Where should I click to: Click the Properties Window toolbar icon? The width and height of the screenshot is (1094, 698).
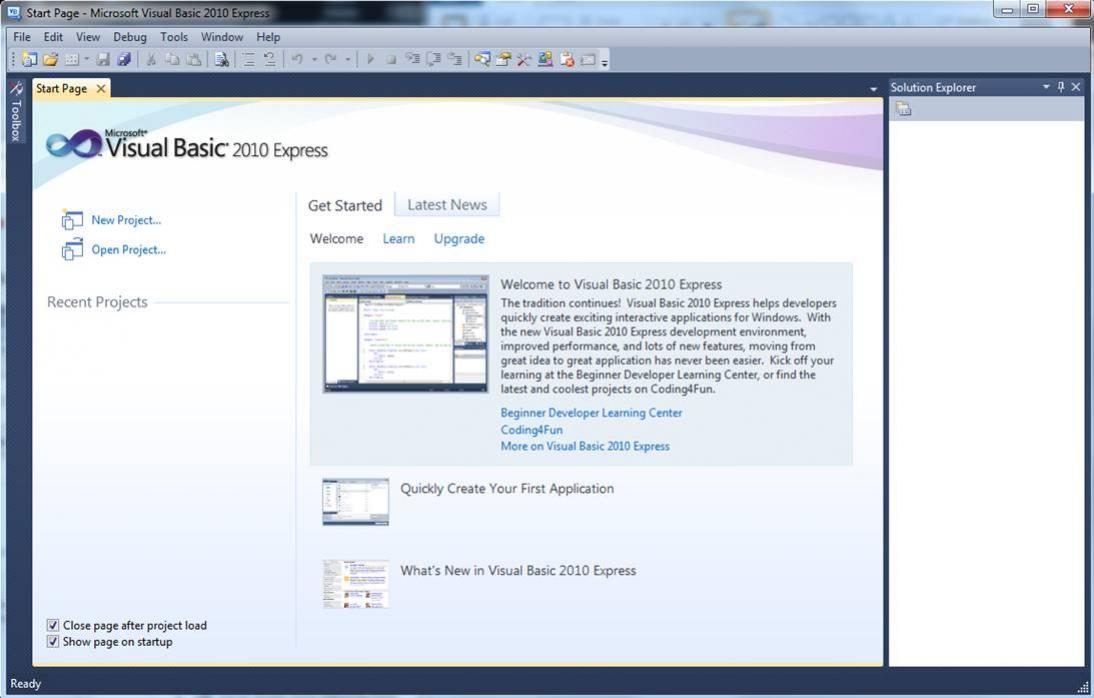[x=503, y=60]
